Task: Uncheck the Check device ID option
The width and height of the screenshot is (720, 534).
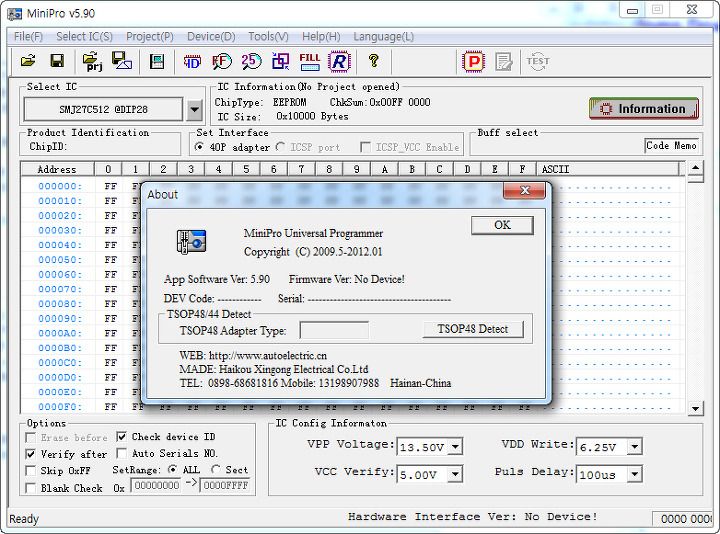Action: pos(121,436)
